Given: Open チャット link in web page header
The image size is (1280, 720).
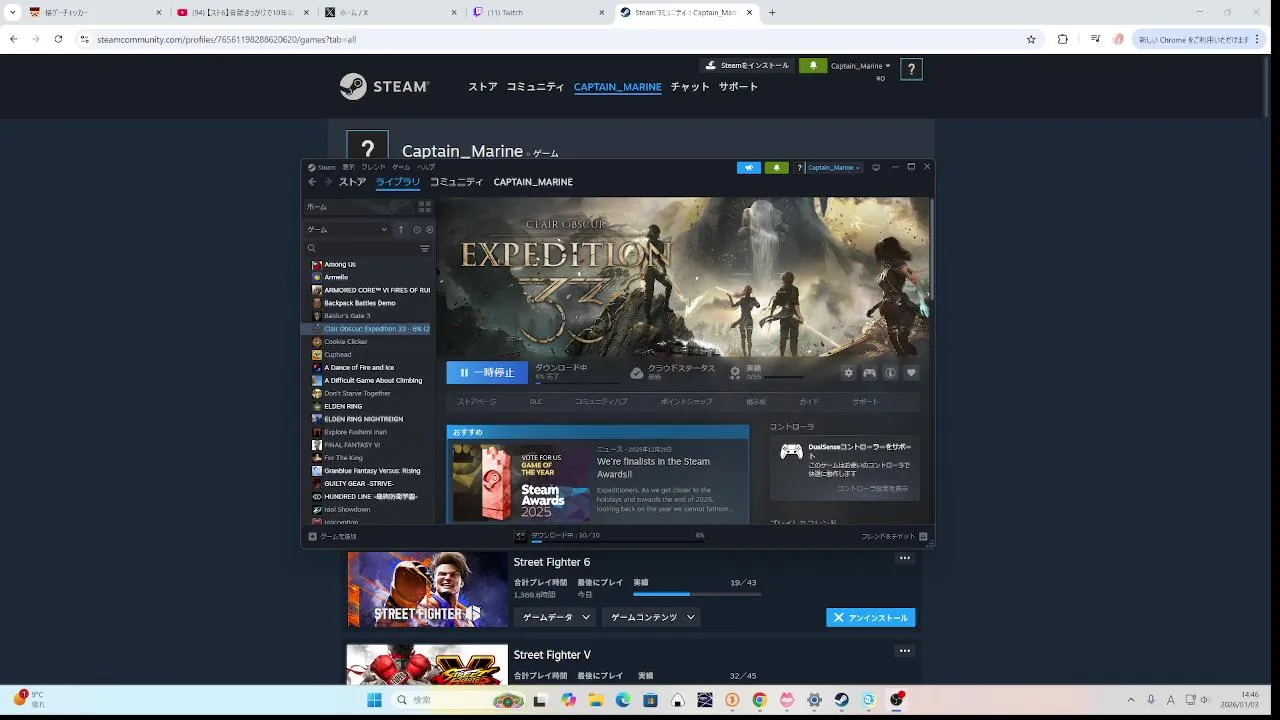Looking at the screenshot, I should pyautogui.click(x=690, y=87).
